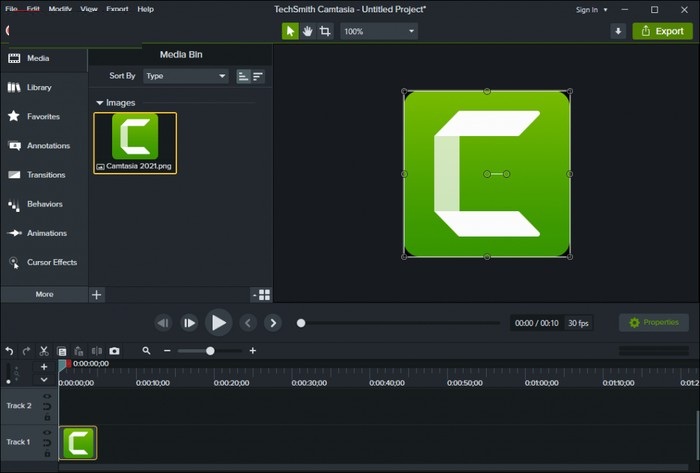Click the previous frame playback button
Image resolution: width=700 pixels, height=473 pixels.
pyautogui.click(x=163, y=323)
